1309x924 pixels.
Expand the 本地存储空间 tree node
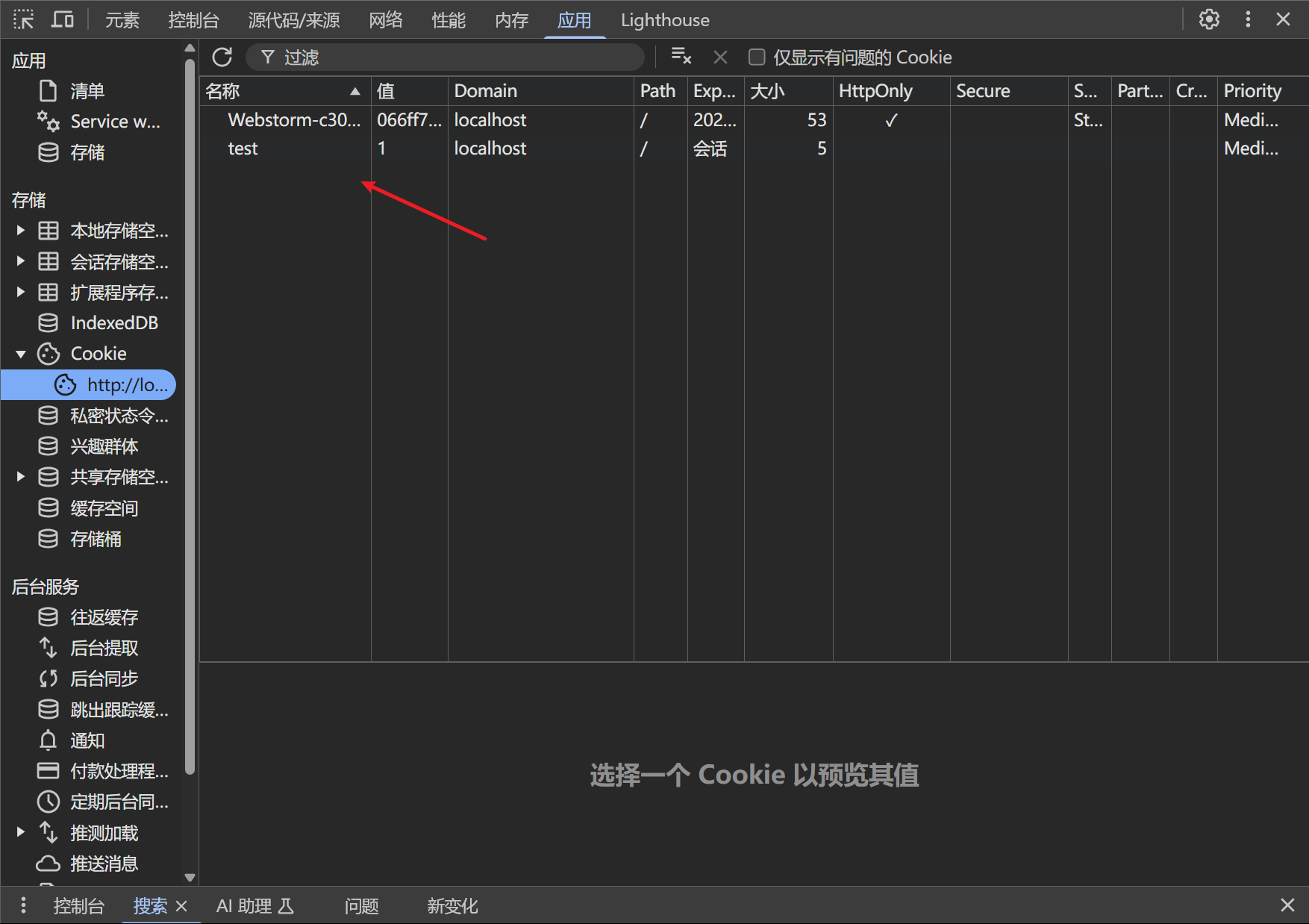(21, 231)
